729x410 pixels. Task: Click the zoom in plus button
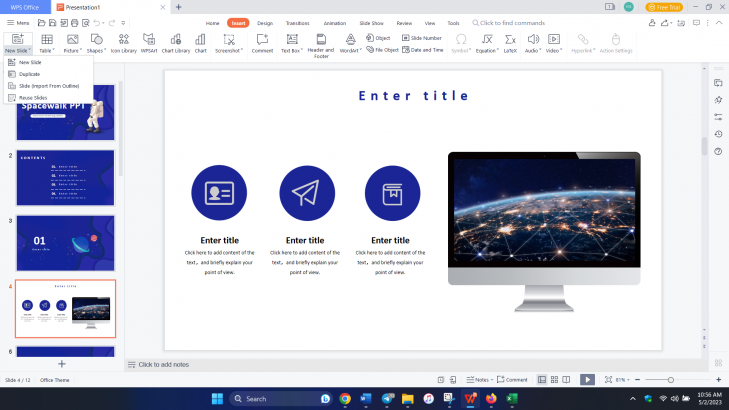tap(718, 380)
